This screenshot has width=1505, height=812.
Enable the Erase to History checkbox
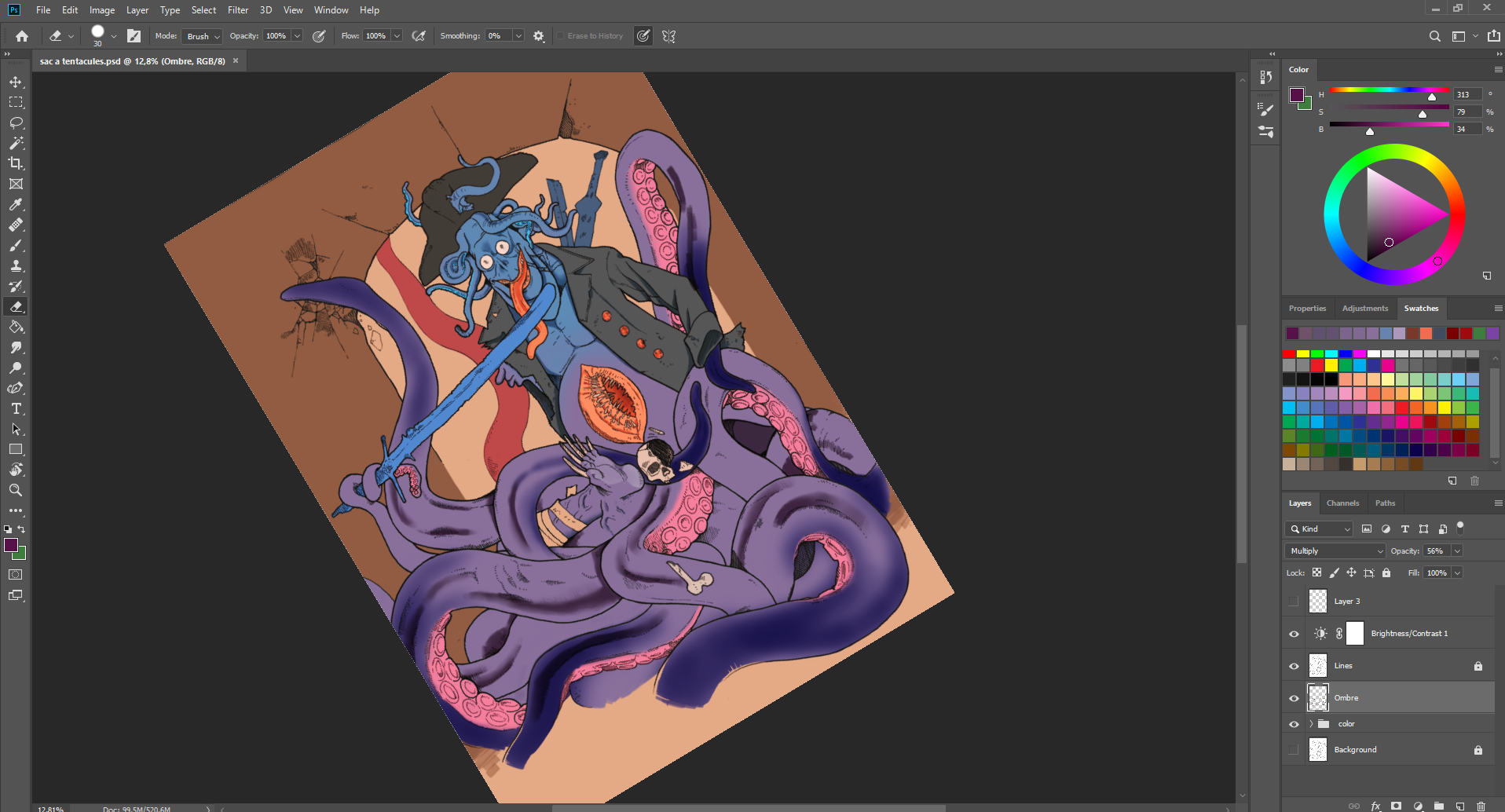pos(561,36)
